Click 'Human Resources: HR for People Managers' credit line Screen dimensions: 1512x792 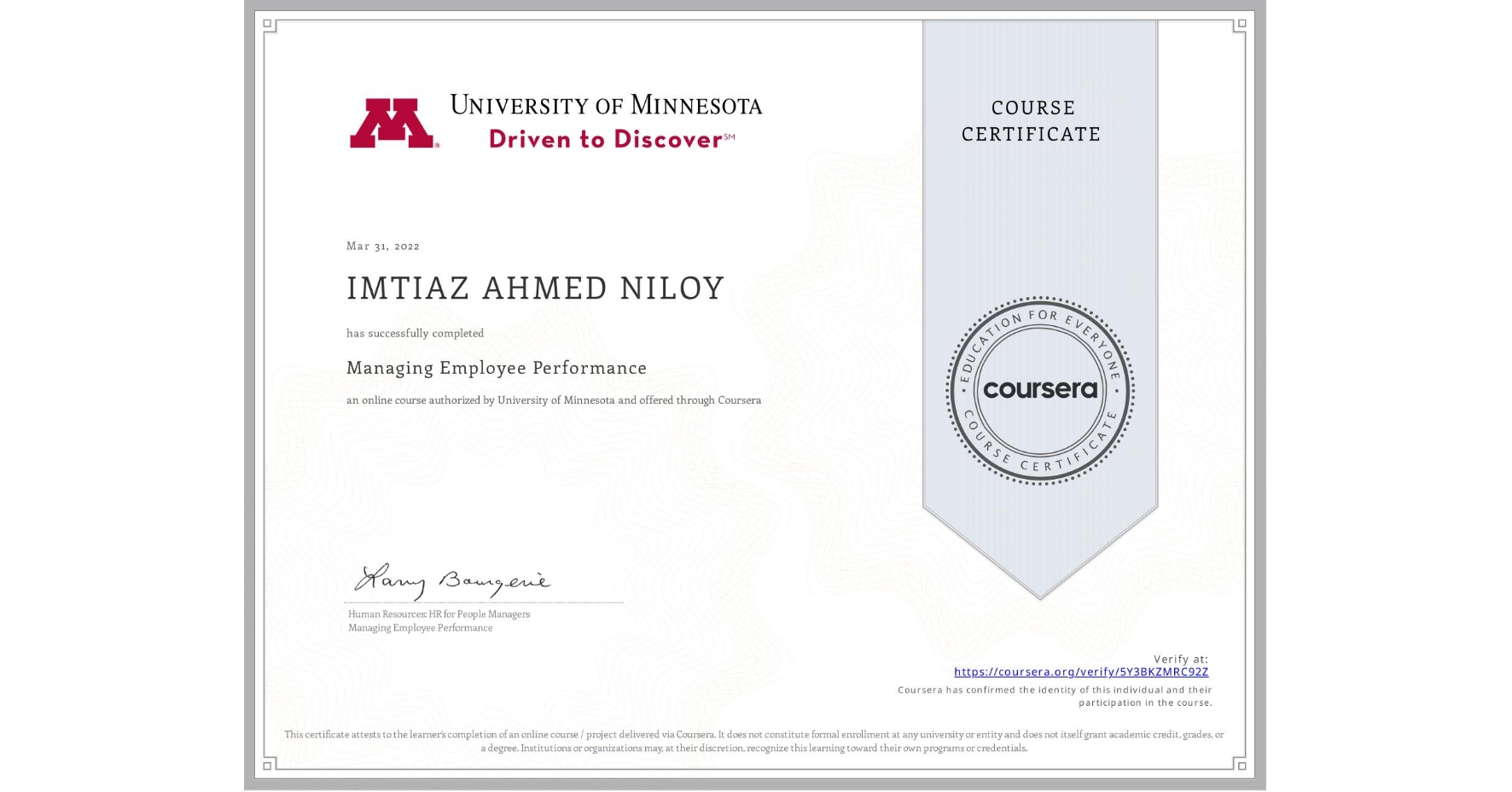(438, 614)
